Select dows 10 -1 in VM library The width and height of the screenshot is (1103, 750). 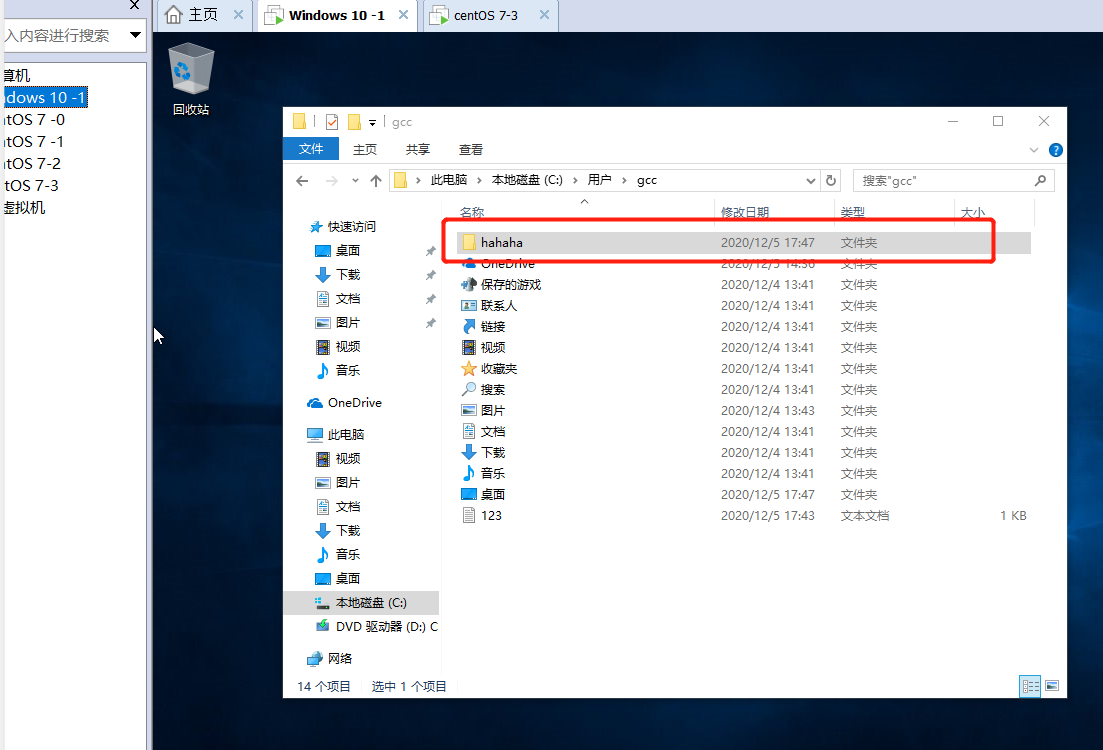coord(45,97)
